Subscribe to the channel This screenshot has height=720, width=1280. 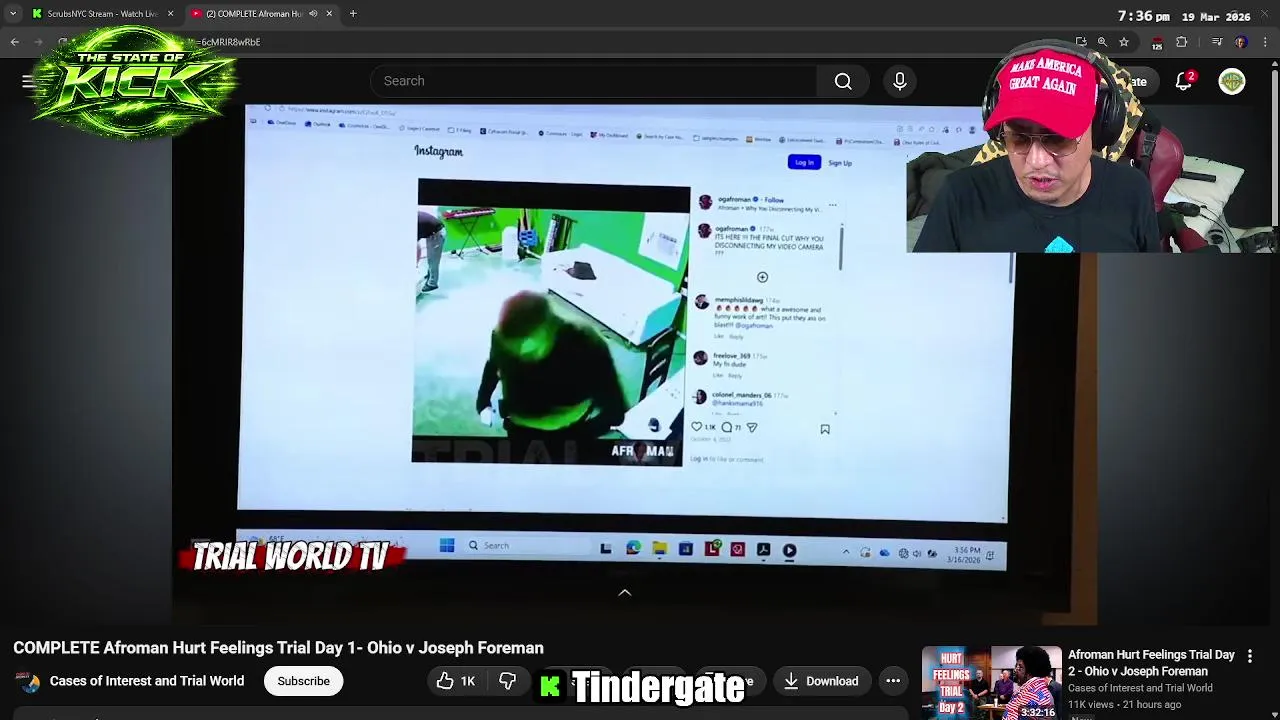click(x=303, y=681)
